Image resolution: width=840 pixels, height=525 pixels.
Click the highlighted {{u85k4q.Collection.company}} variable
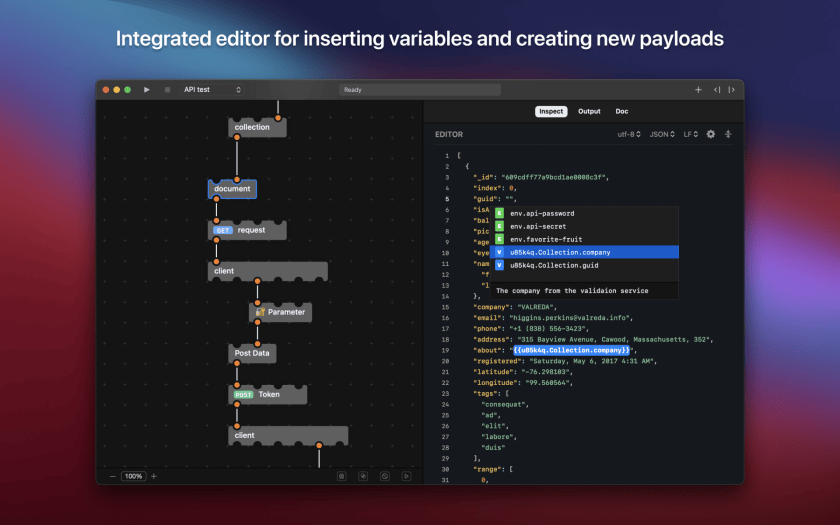[572, 350]
